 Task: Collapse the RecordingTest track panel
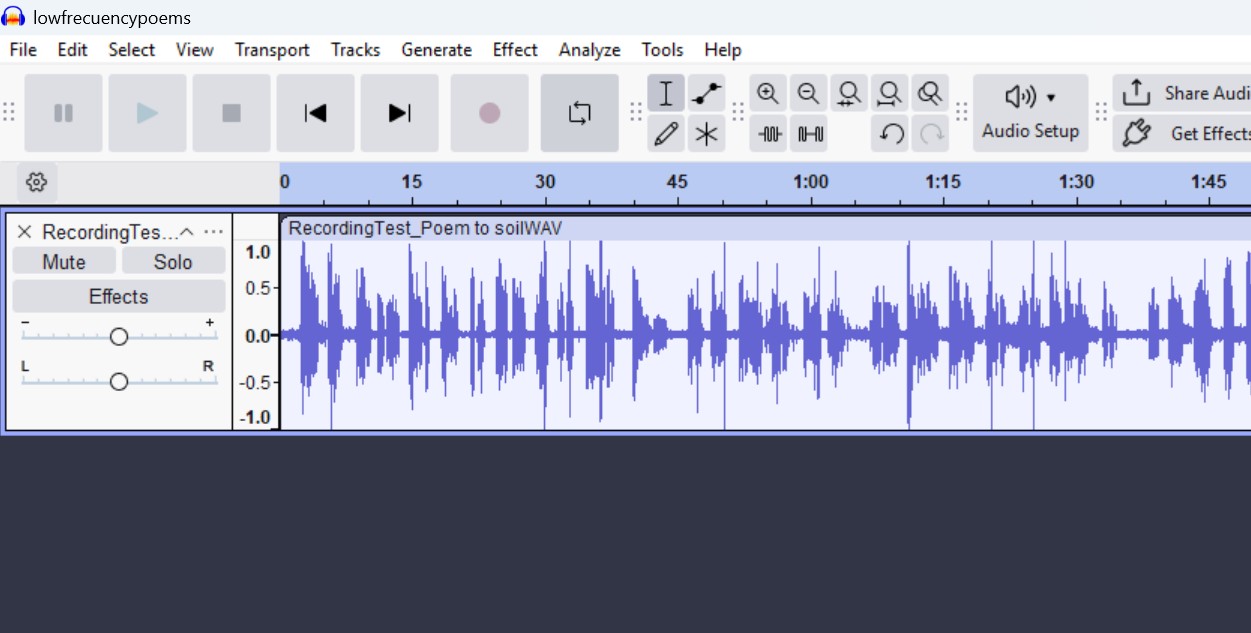click(x=187, y=231)
